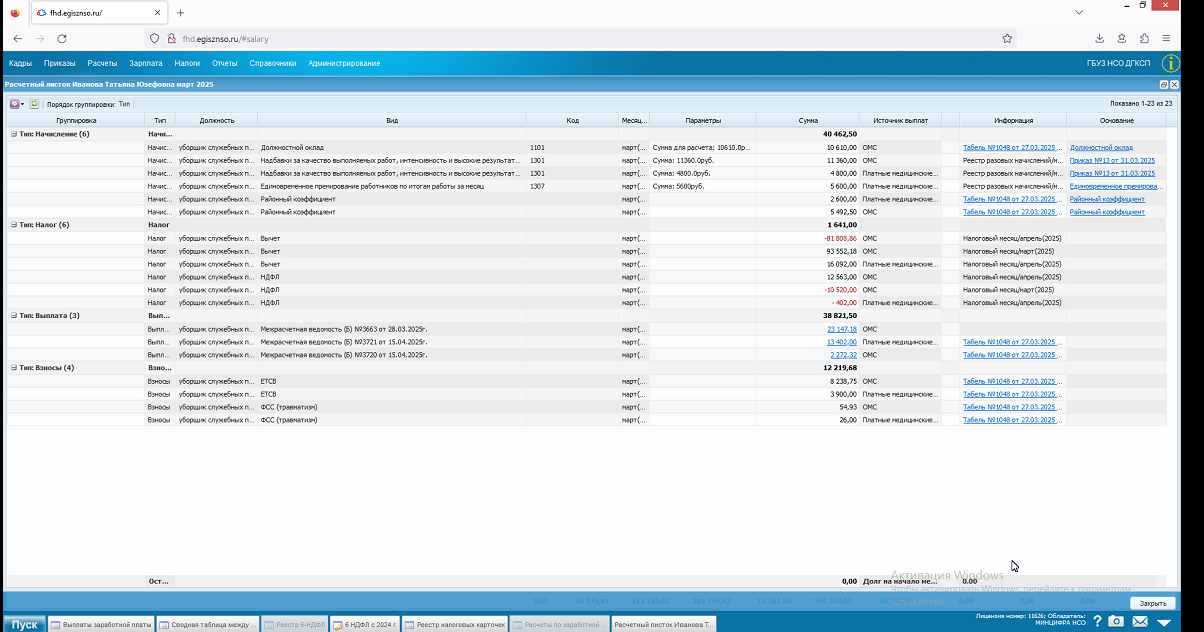Open the Справочники menu
The width and height of the screenshot is (1204, 632).
click(273, 63)
